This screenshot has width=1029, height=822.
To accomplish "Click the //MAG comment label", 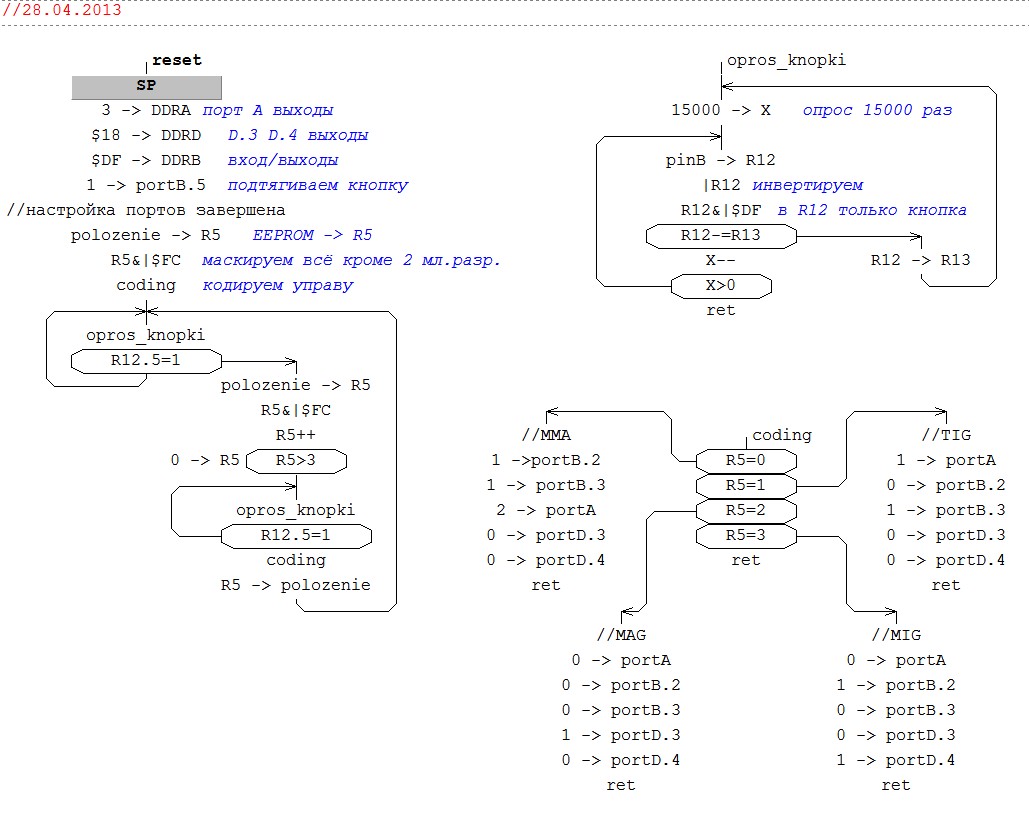I will pyautogui.click(x=621, y=635).
